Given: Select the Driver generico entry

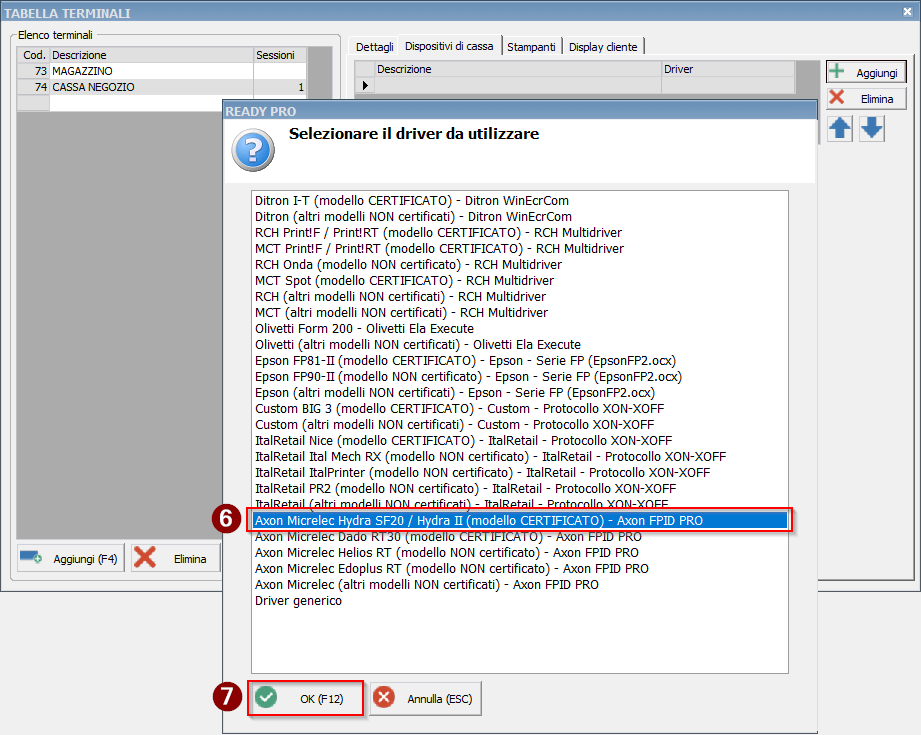Looking at the screenshot, I should [x=298, y=601].
